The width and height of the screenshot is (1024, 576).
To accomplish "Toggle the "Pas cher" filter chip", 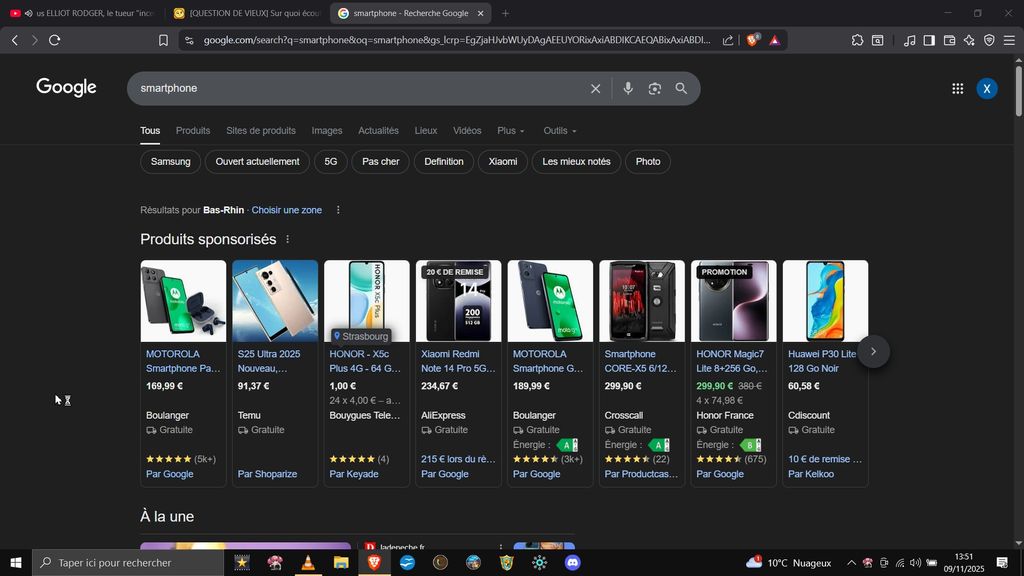I will tap(380, 162).
